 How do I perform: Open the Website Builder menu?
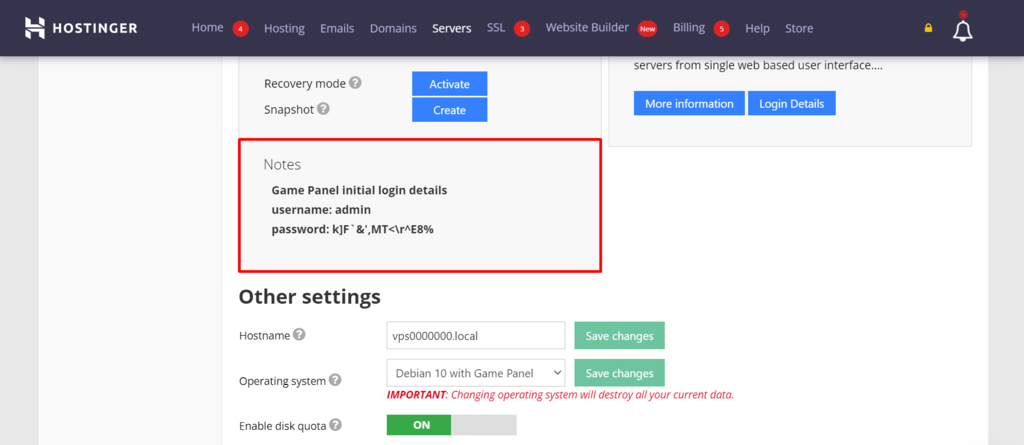tap(587, 27)
